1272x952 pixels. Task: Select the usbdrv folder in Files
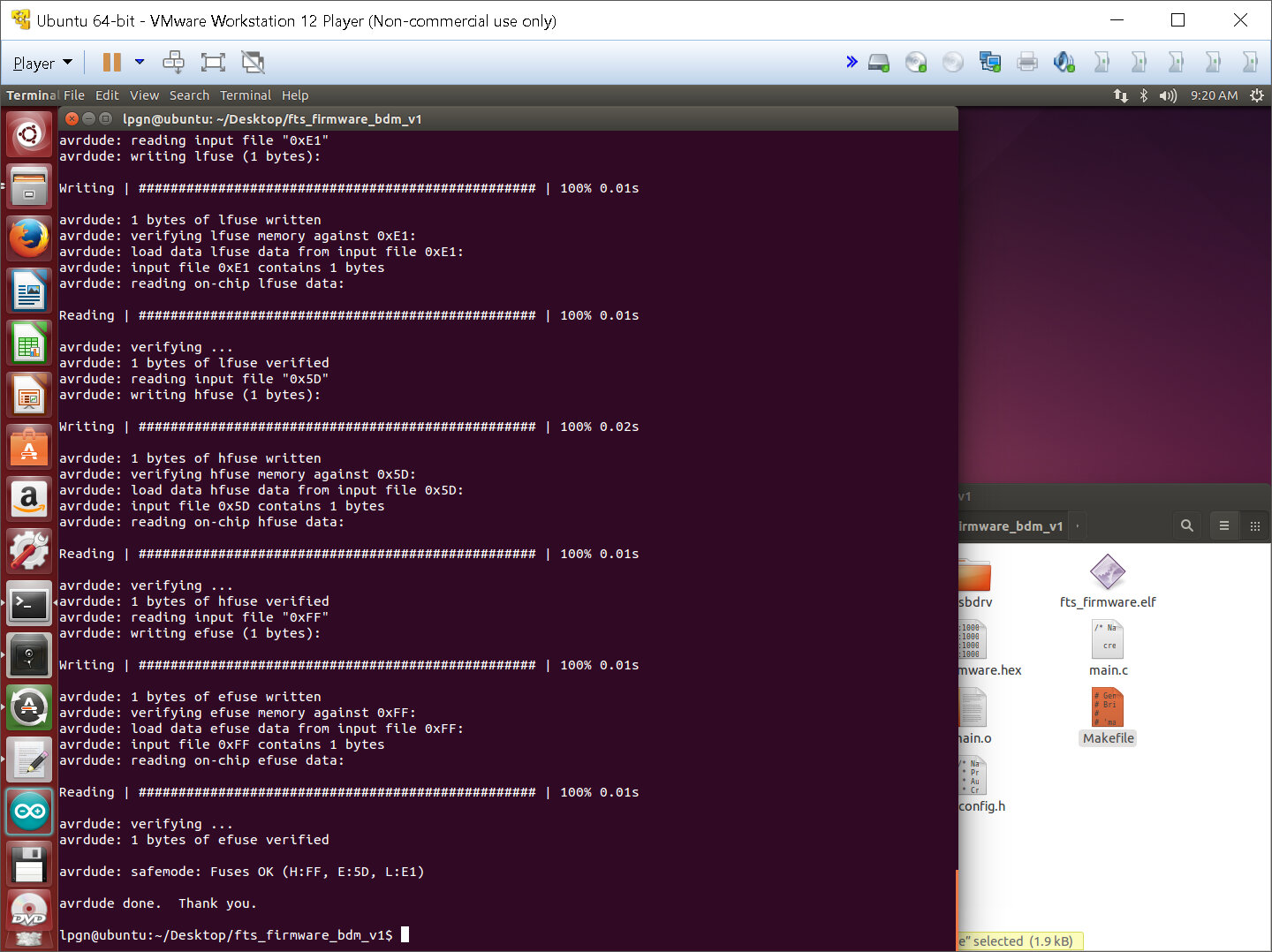[975, 583]
